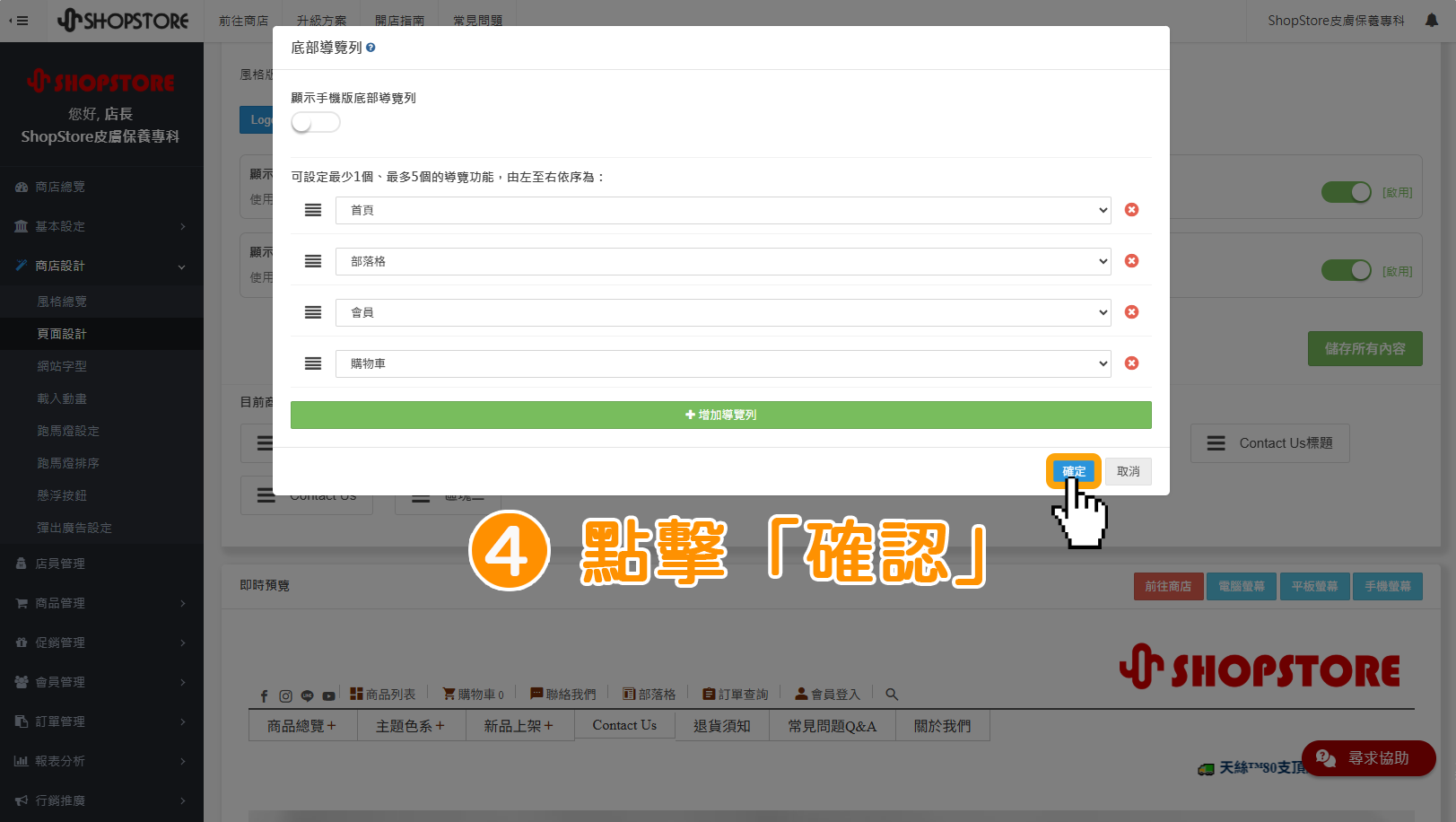Click the 訂單查詢 clipboard icon in the preview
This screenshot has width=1456, height=822.
click(709, 694)
